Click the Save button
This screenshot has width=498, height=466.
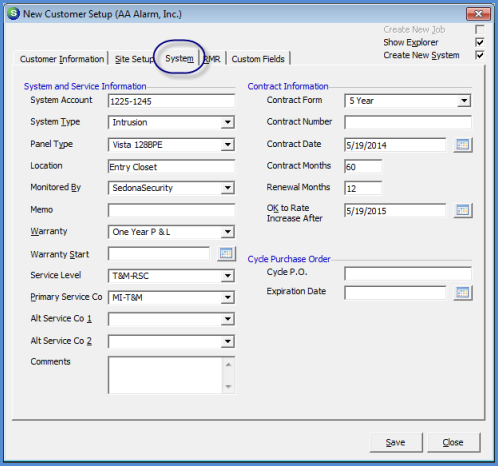(396, 442)
